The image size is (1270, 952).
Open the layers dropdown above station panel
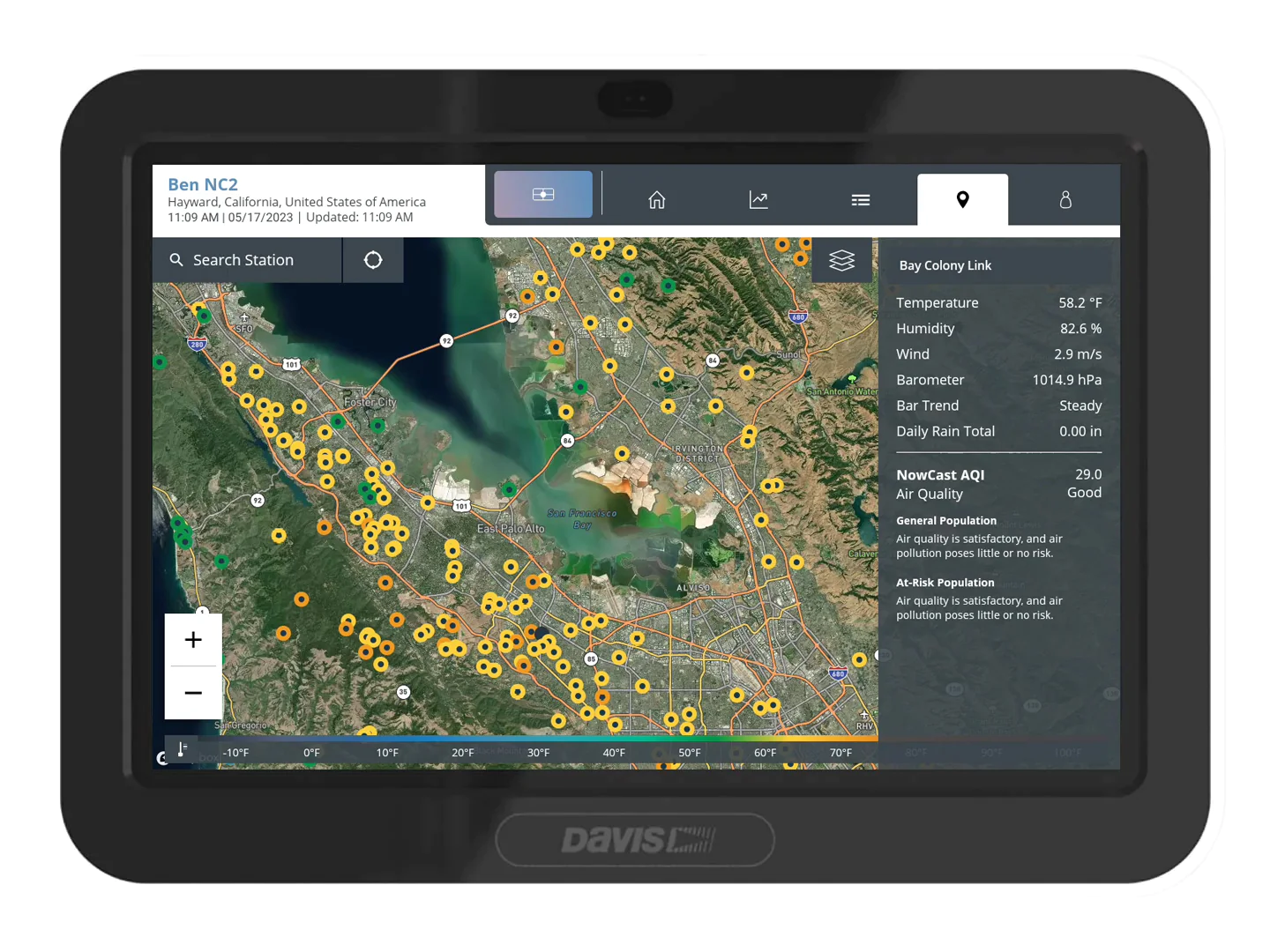pyautogui.click(x=841, y=259)
